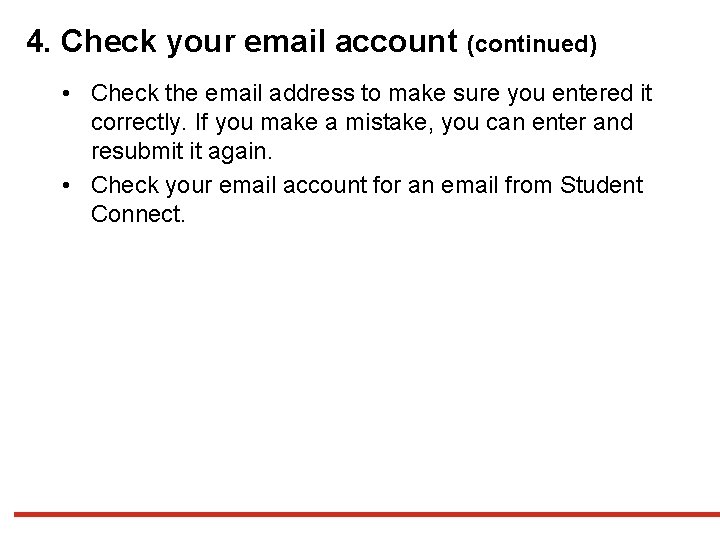Click the word "Student" in the second bullet

pyautogui.click(x=603, y=185)
